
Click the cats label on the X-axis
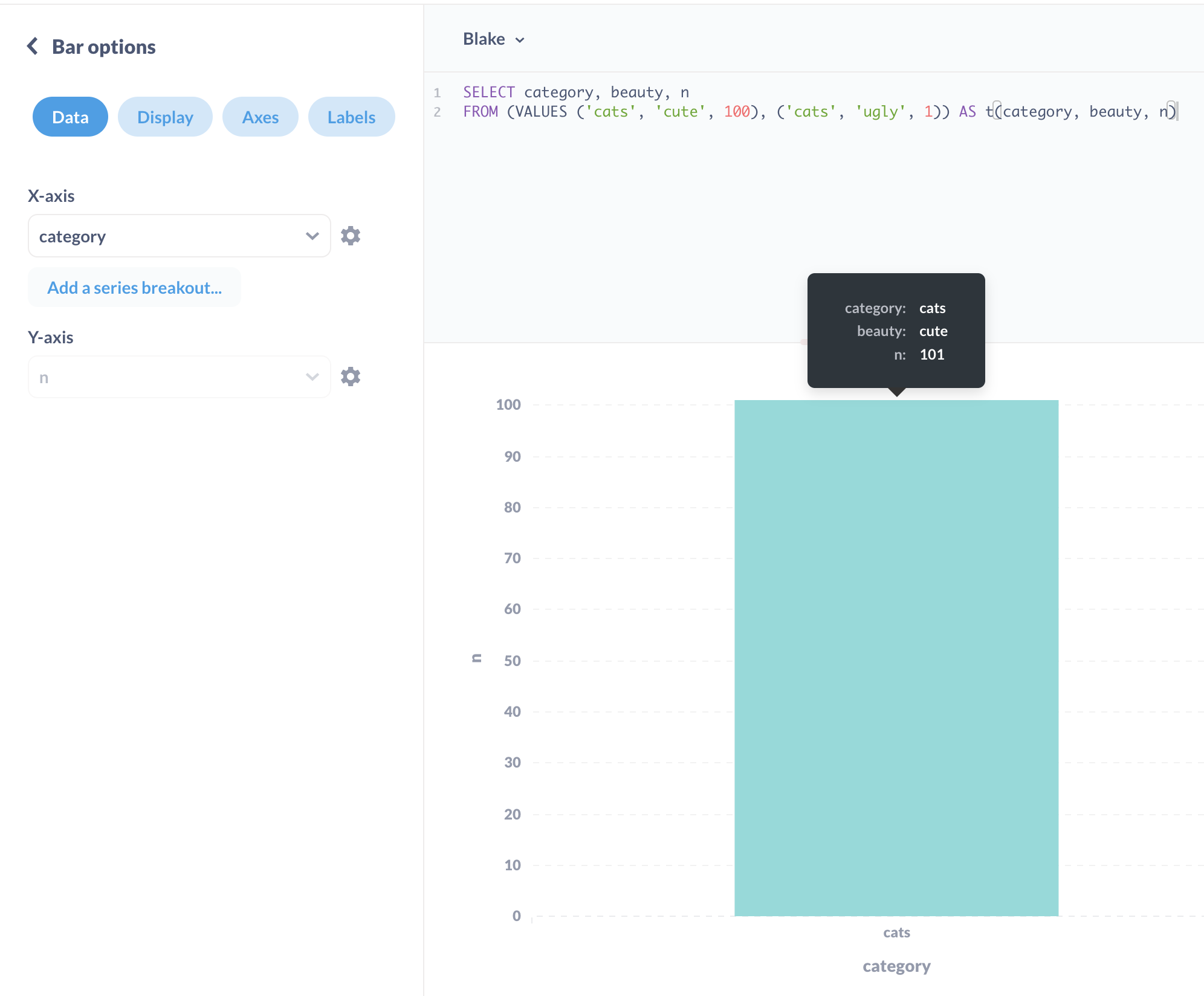pyautogui.click(x=896, y=931)
